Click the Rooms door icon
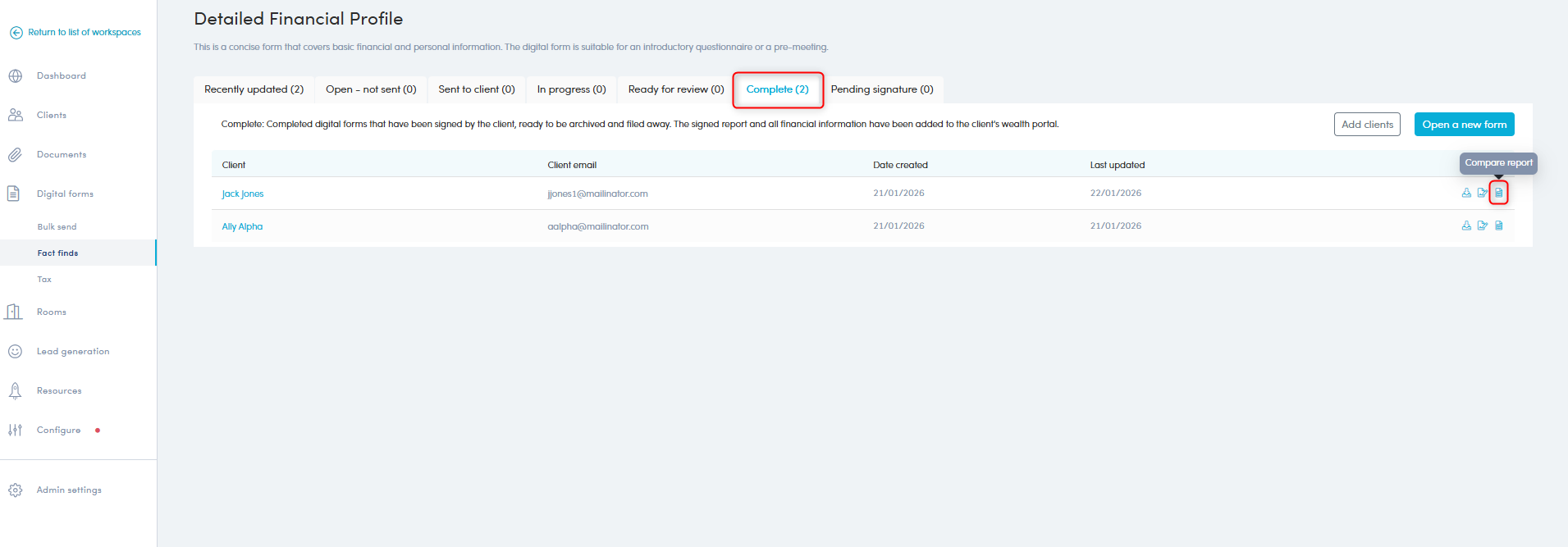Screen dimensions: 1568x547 (14, 312)
